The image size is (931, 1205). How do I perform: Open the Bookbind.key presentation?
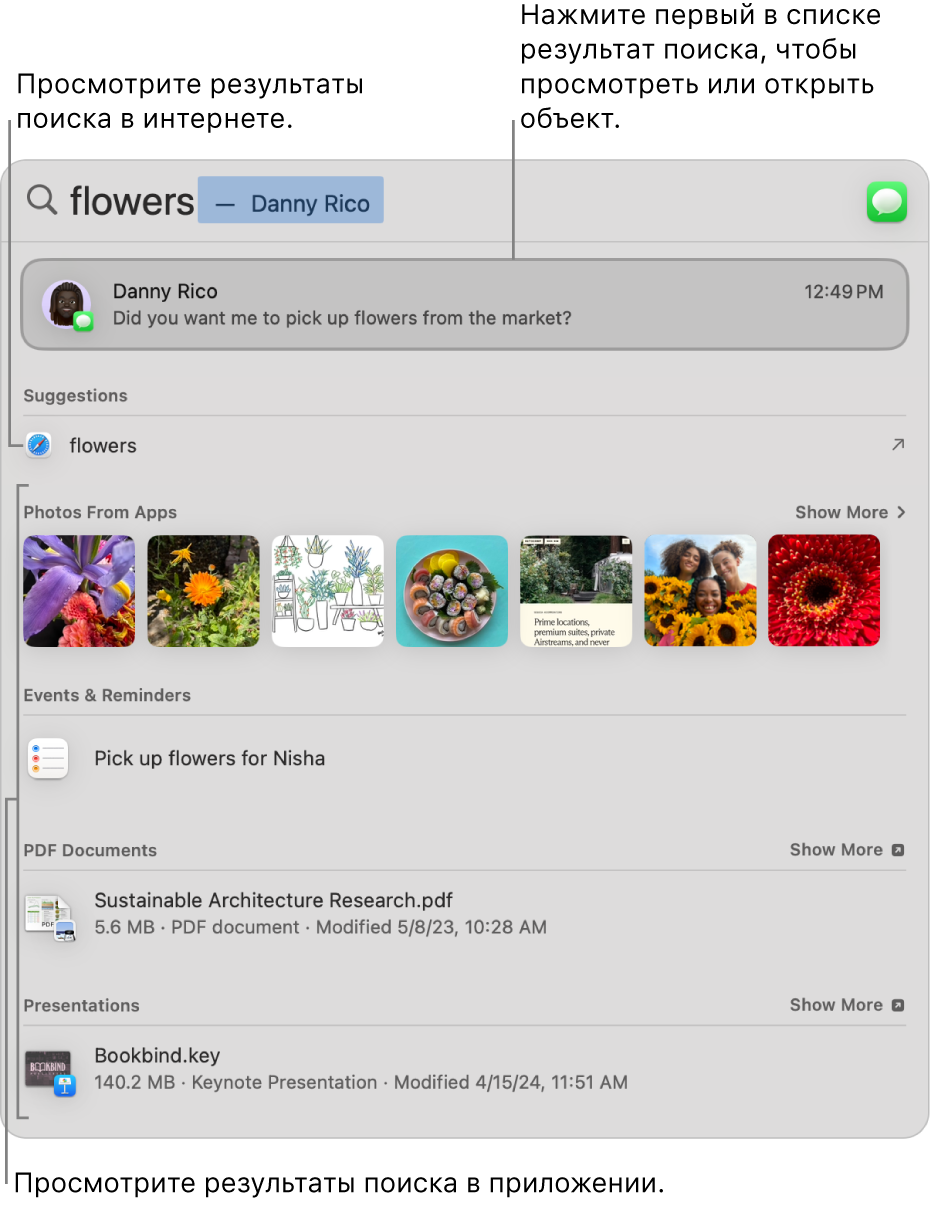point(465,1069)
